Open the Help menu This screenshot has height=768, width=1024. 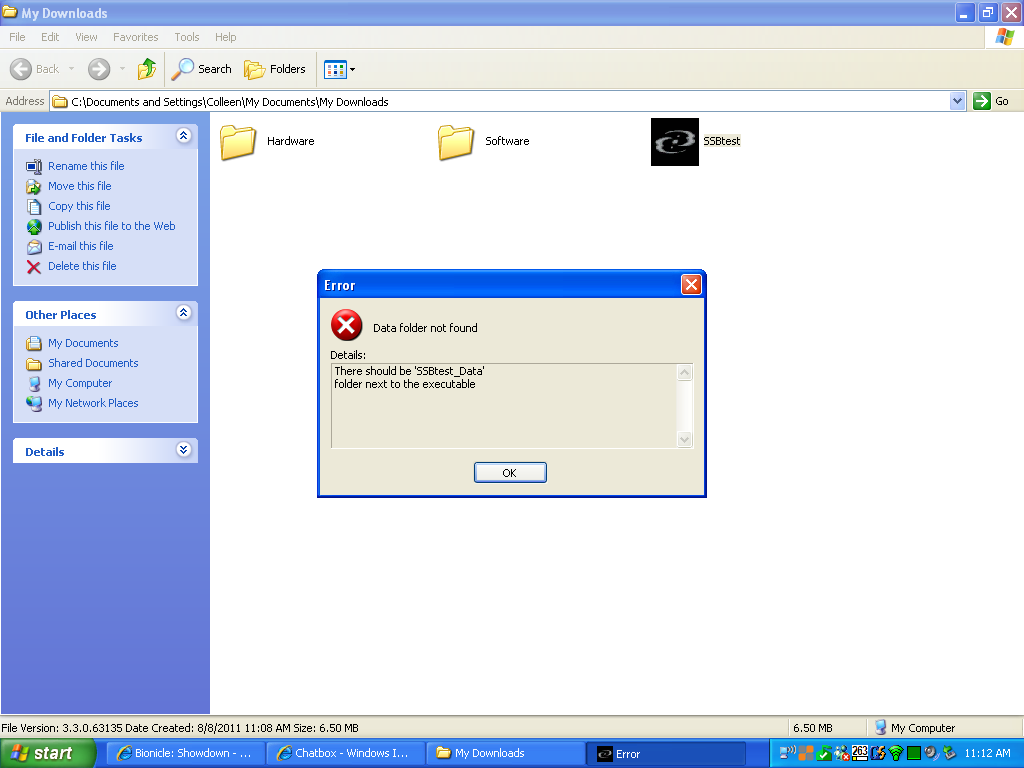click(225, 37)
